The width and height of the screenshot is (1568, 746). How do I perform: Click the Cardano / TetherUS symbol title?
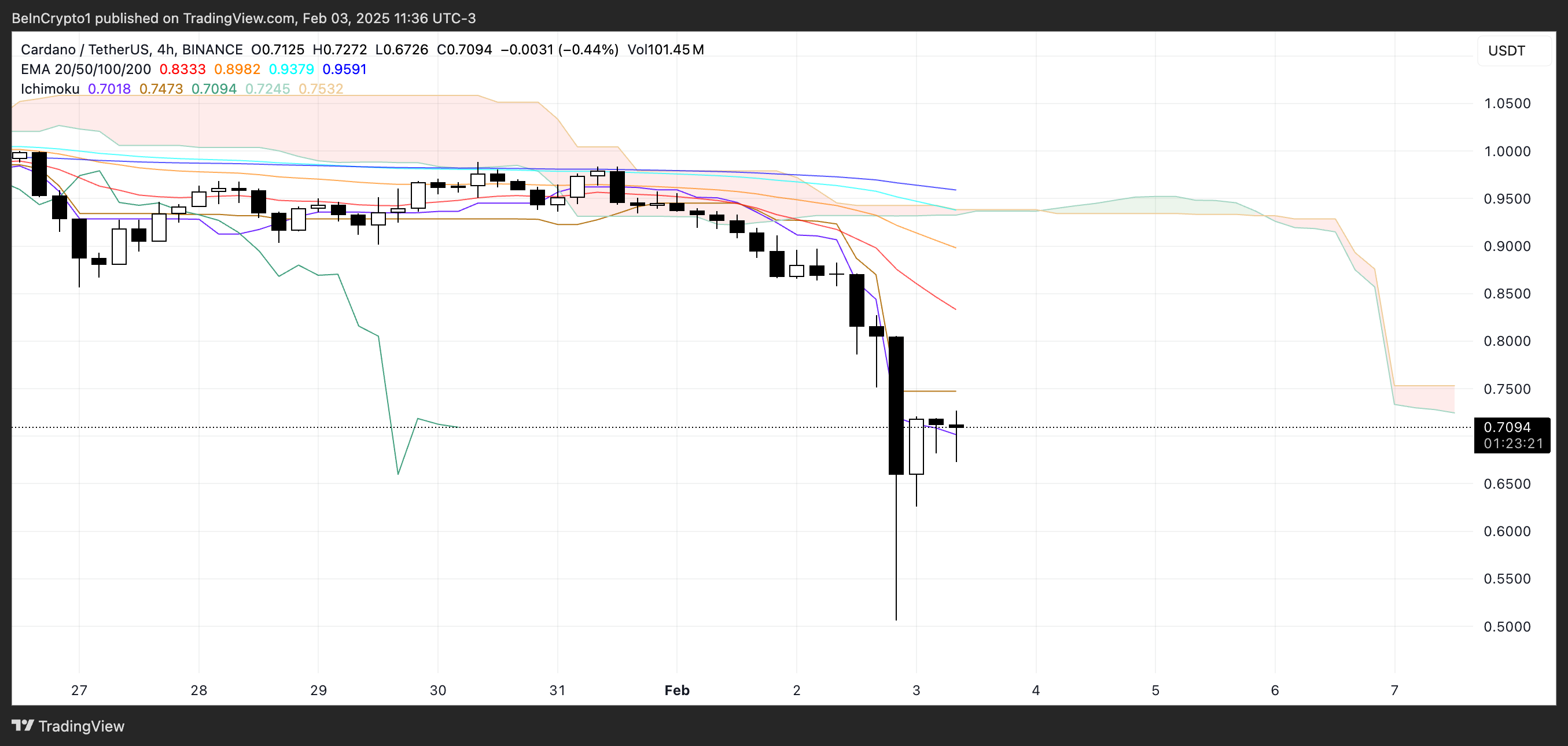(x=85, y=49)
